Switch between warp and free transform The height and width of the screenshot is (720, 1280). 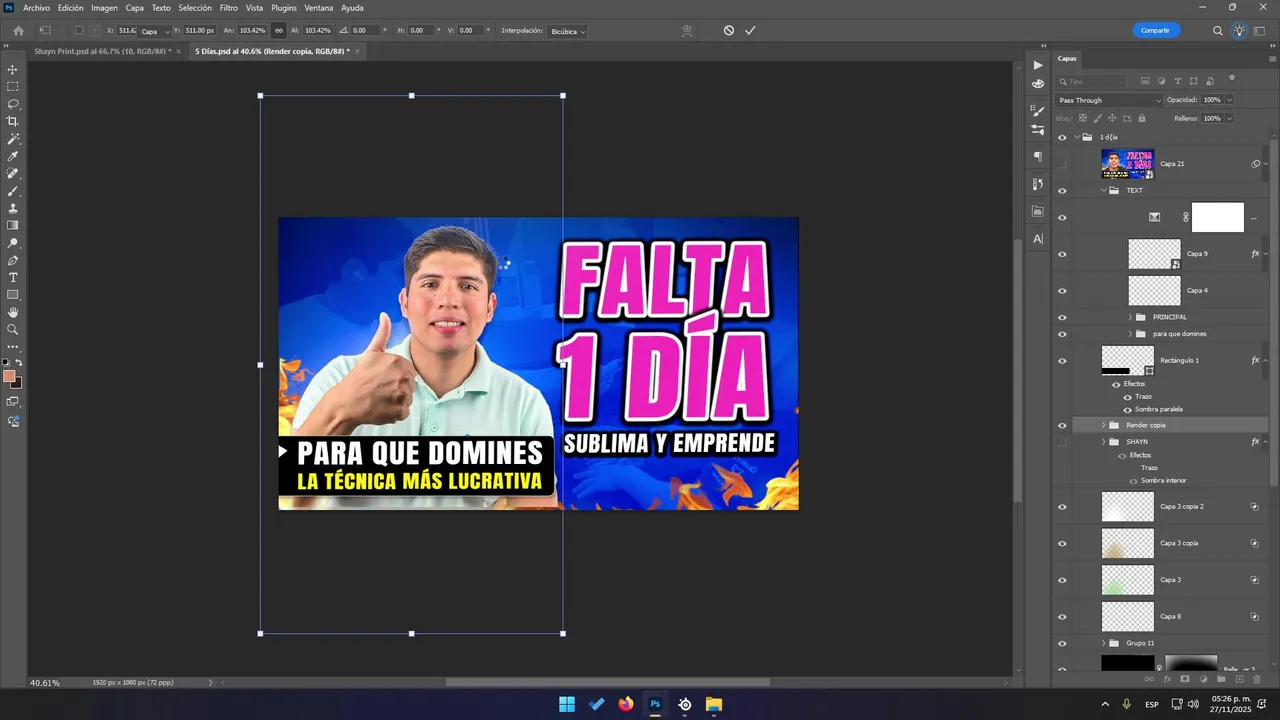(687, 31)
